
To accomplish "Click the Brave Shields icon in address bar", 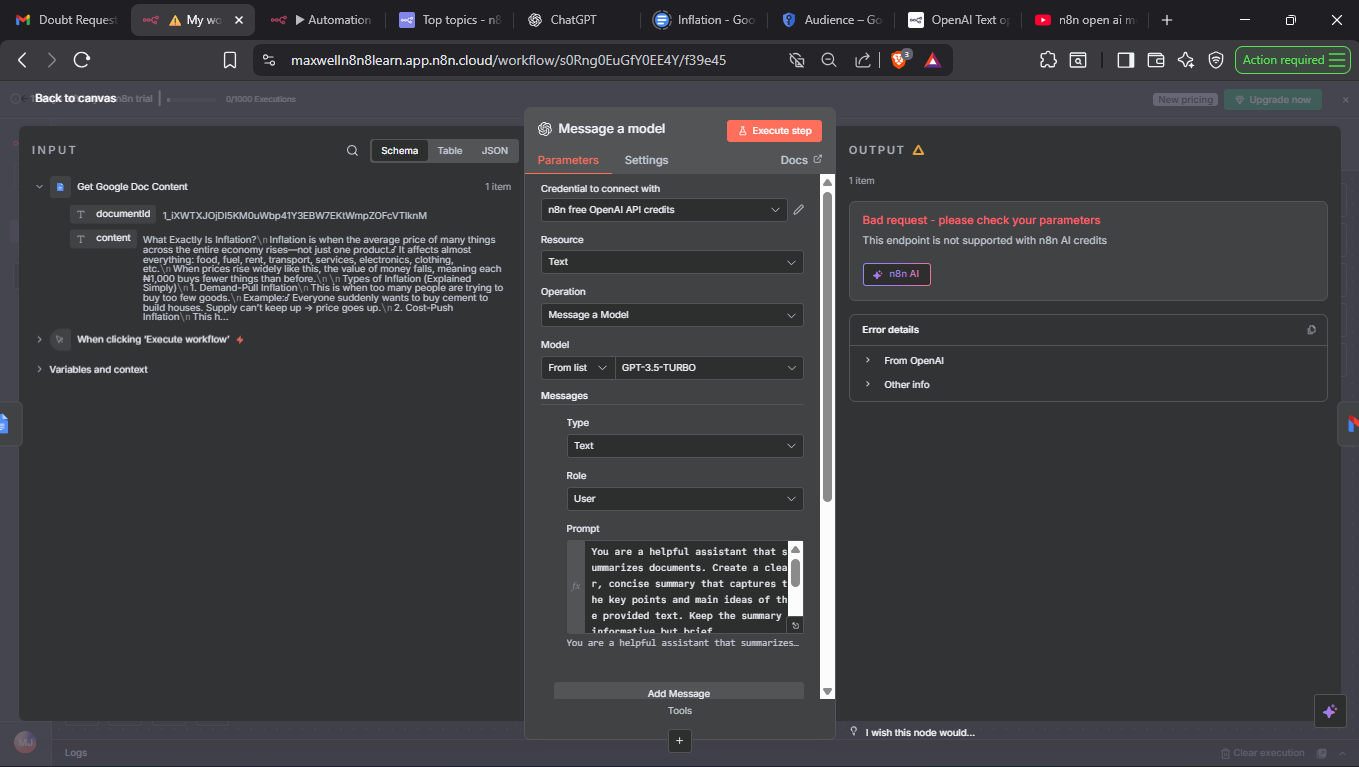I will point(898,61).
